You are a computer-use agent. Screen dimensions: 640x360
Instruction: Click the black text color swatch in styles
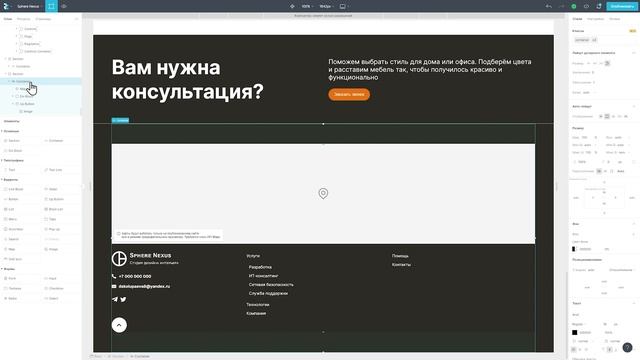(x=575, y=333)
